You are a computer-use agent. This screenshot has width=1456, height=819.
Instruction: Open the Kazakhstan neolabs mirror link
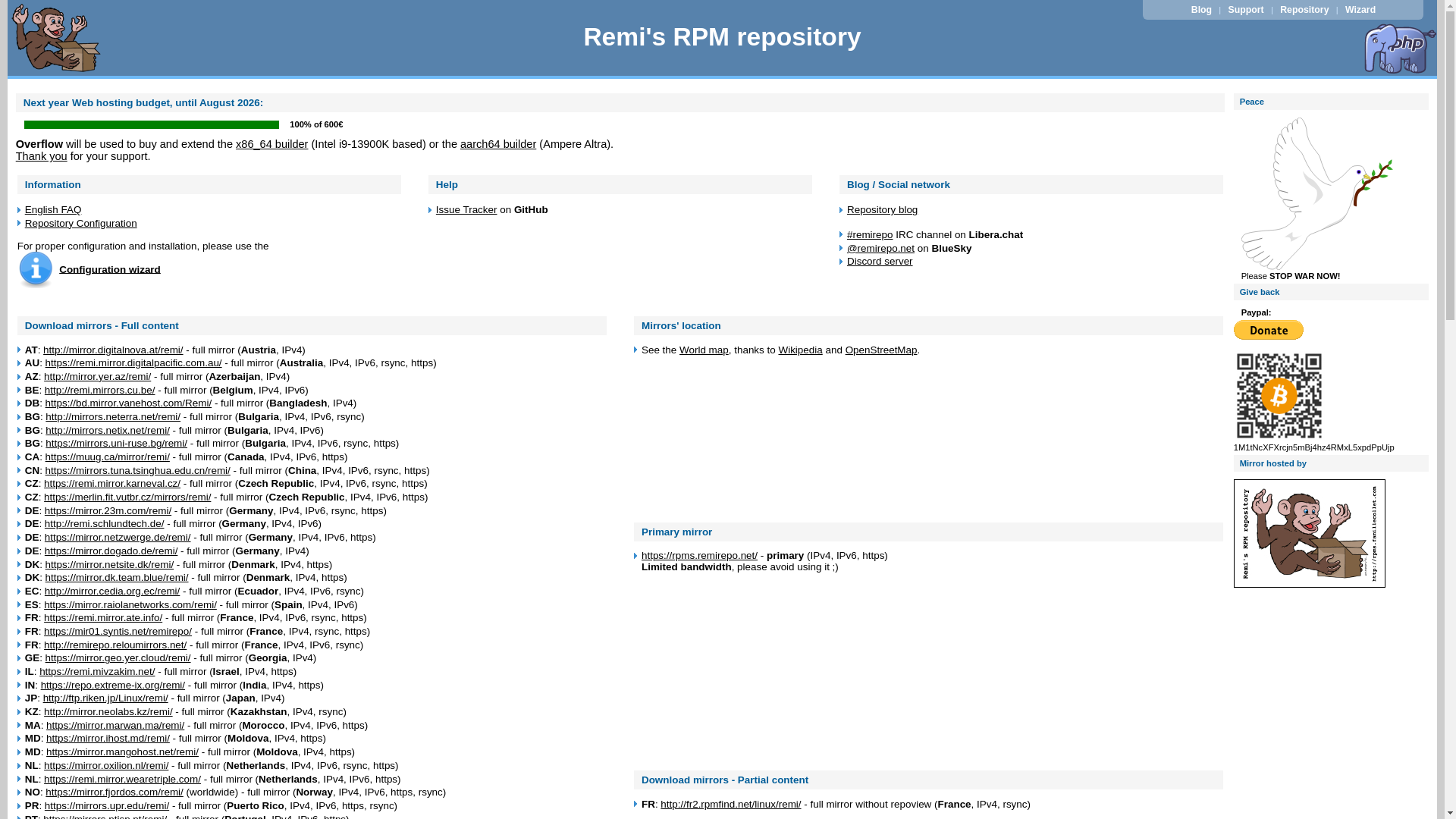[x=108, y=712]
